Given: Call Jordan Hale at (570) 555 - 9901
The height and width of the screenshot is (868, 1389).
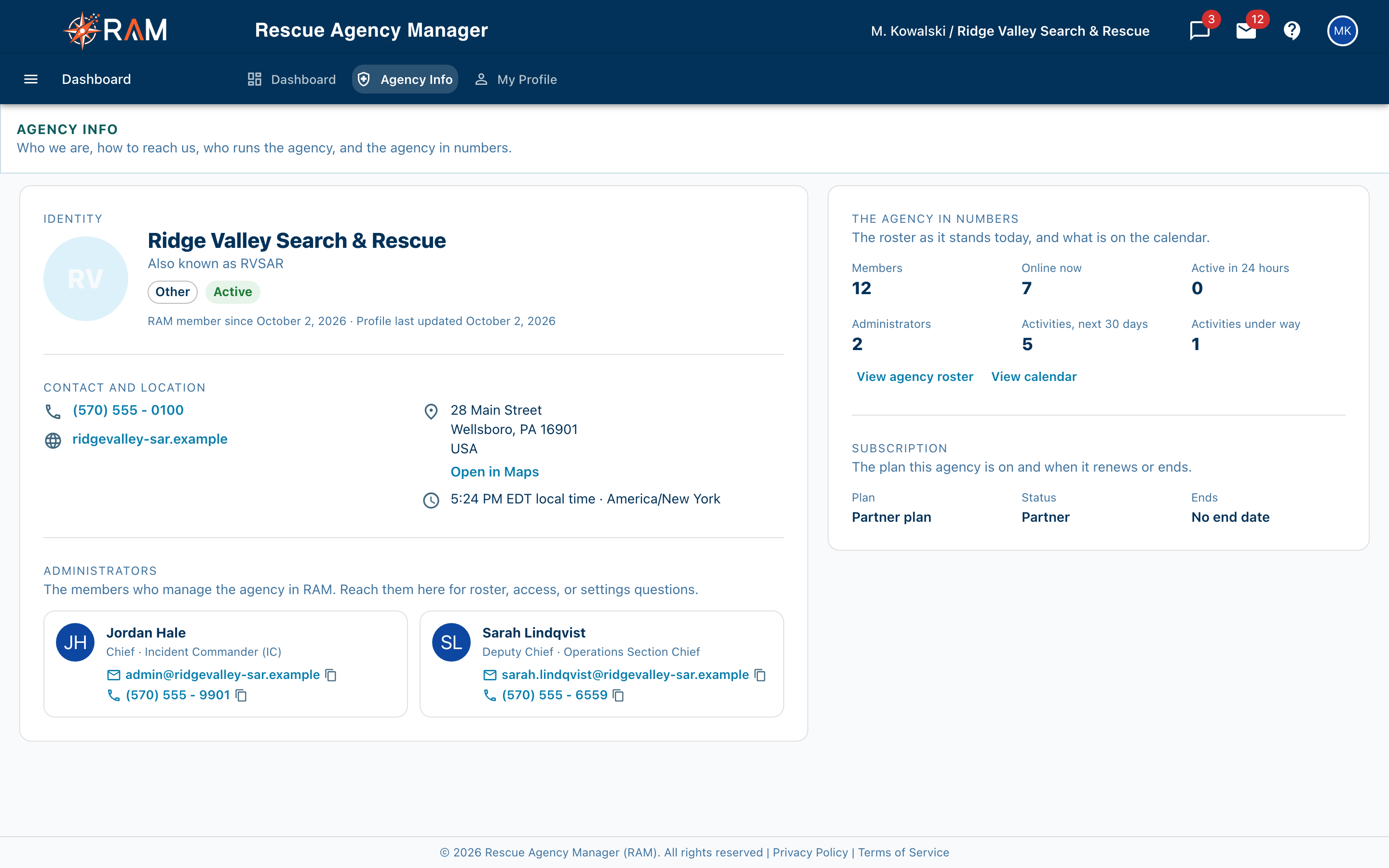Looking at the screenshot, I should (178, 695).
